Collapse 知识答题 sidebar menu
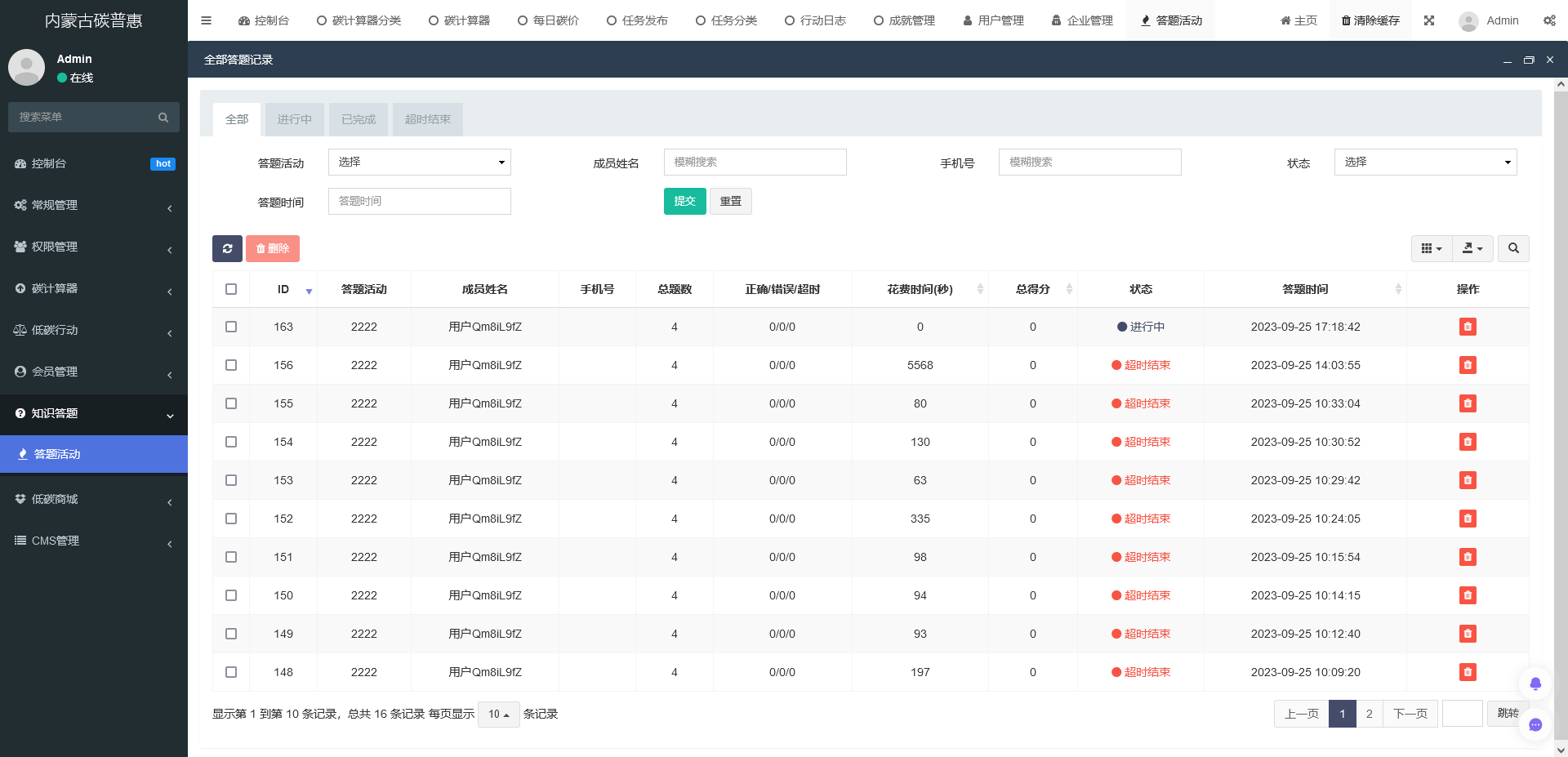1568x757 pixels. click(x=94, y=413)
